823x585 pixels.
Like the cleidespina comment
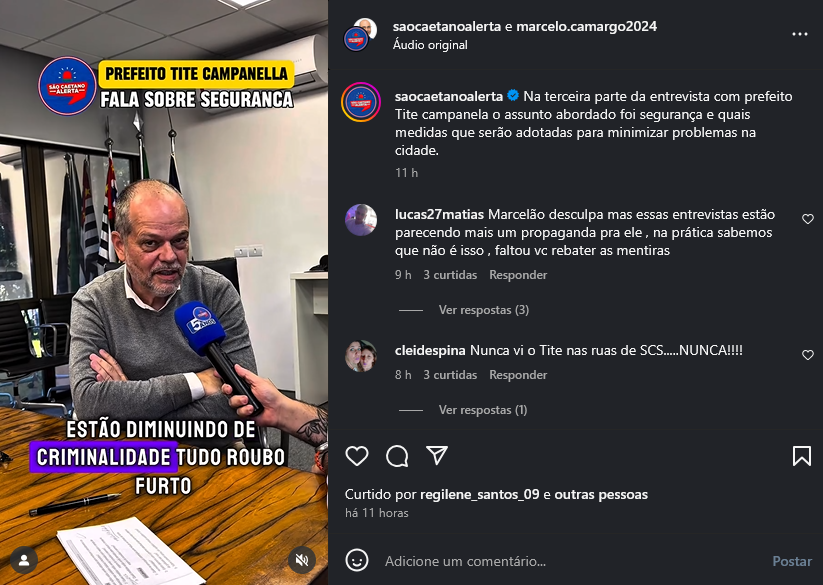(x=808, y=355)
